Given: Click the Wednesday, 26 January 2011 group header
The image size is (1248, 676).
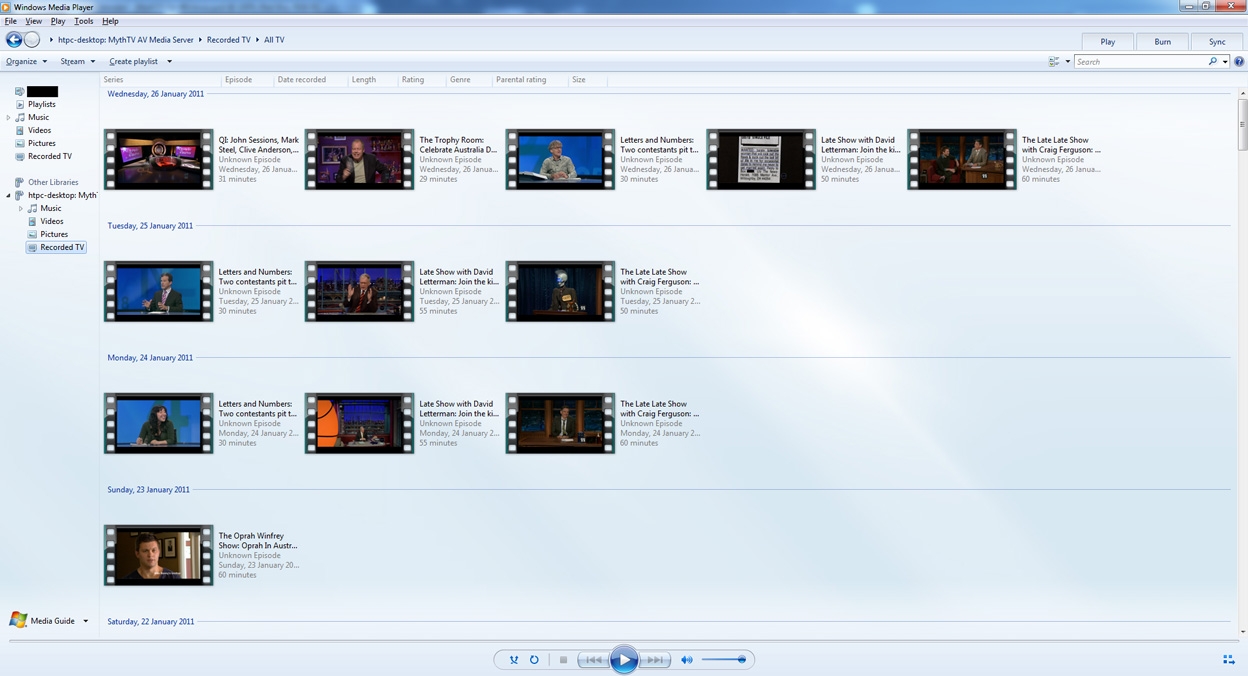Looking at the screenshot, I should pos(156,94).
